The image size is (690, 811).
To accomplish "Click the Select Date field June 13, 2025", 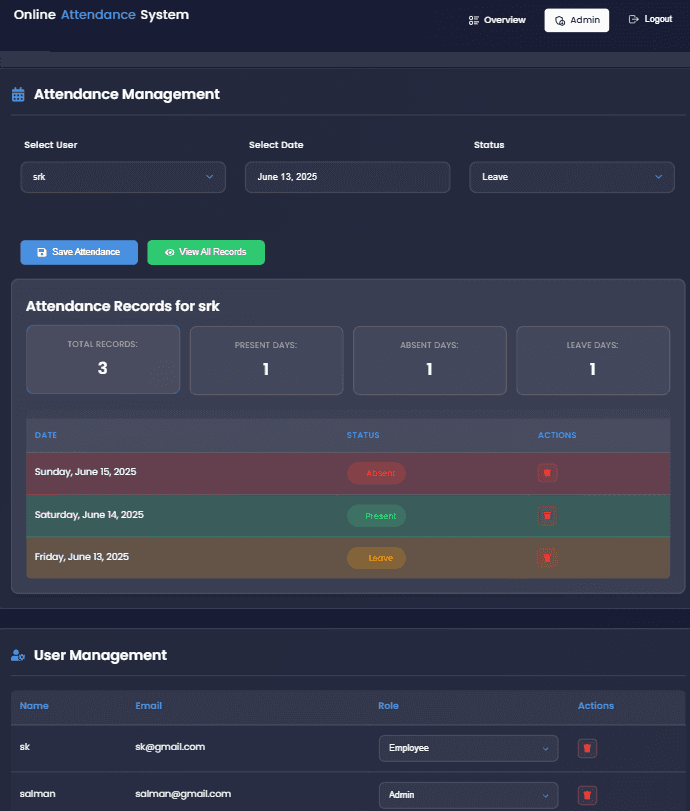I will (347, 177).
